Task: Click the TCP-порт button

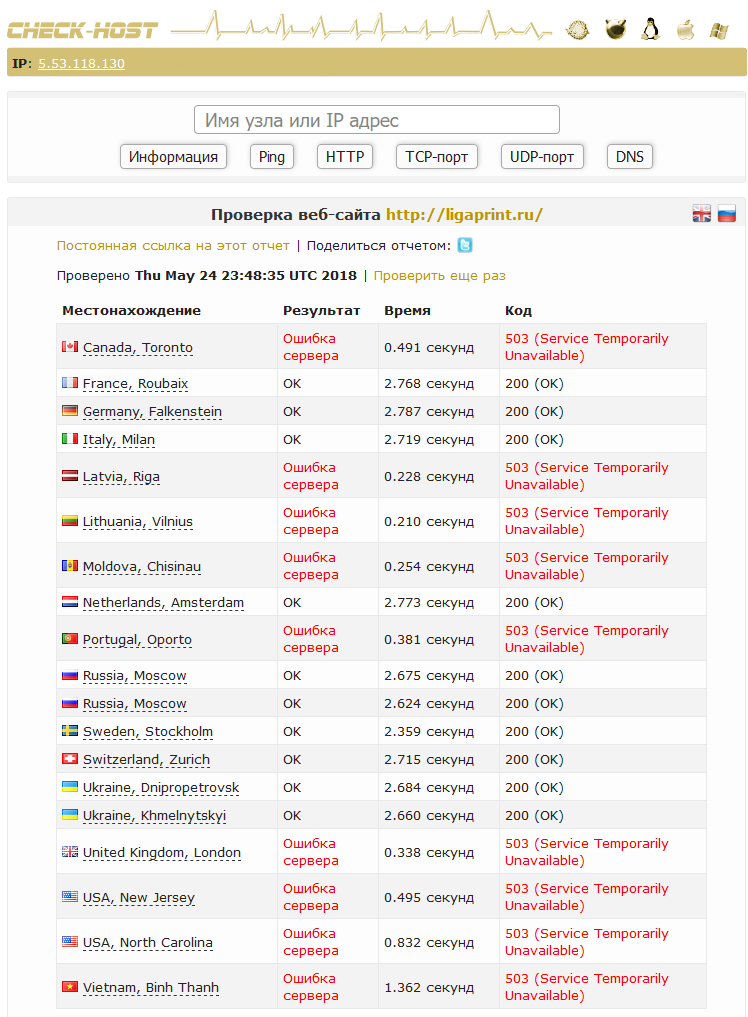Action: click(437, 157)
